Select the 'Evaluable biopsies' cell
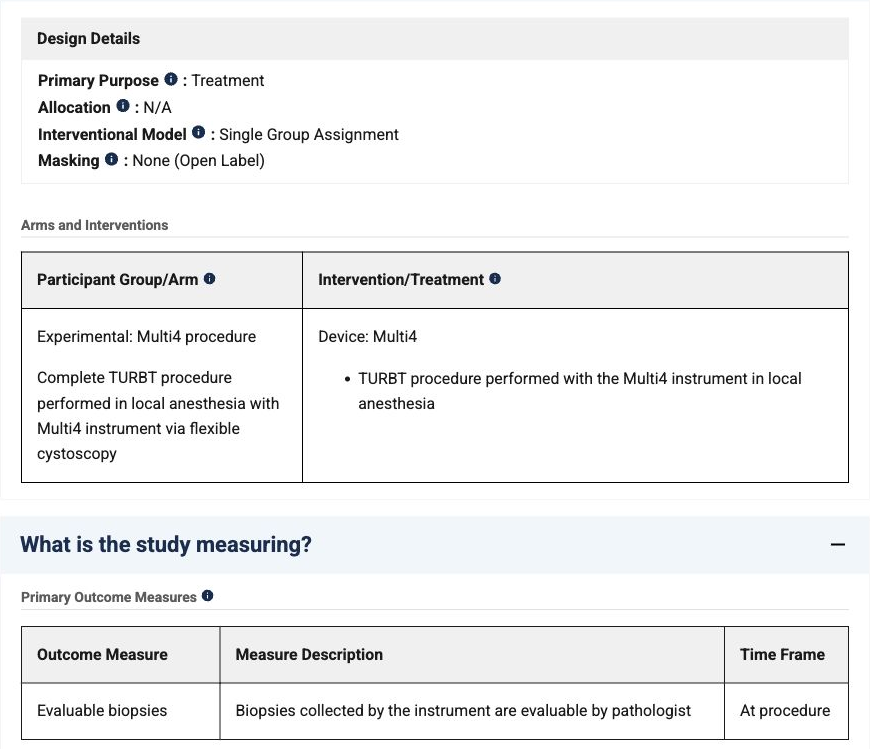 coord(102,711)
